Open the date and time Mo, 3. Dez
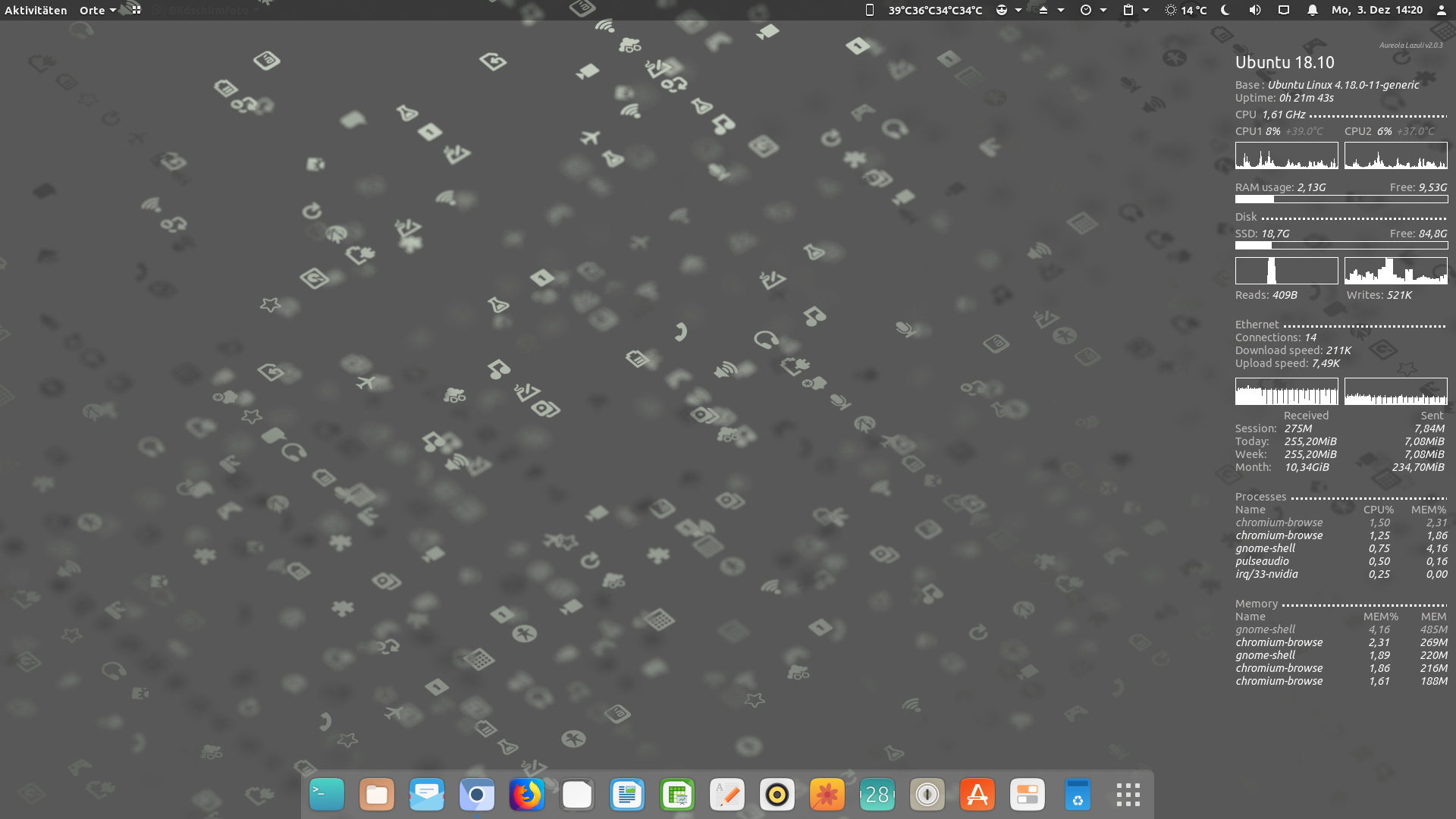 [x=1376, y=10]
